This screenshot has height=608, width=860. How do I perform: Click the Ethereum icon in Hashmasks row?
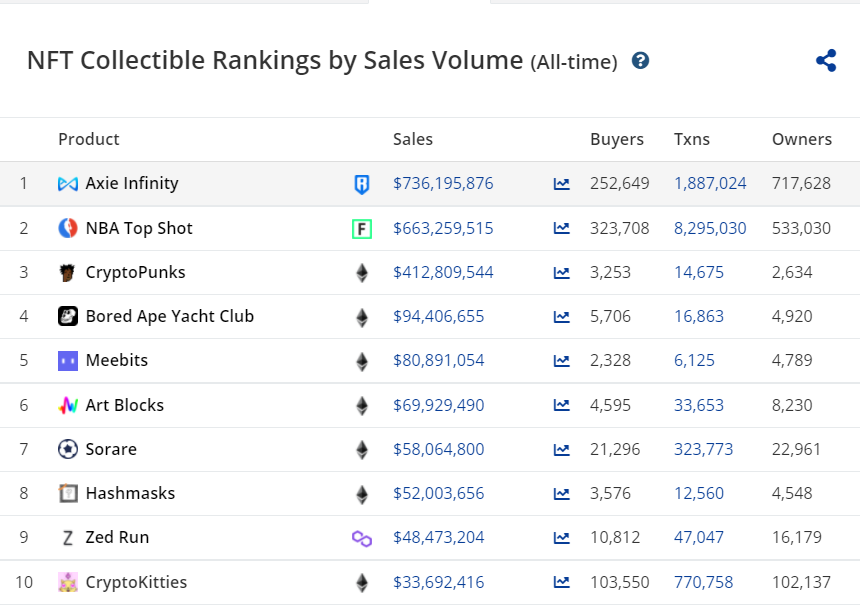pos(362,494)
